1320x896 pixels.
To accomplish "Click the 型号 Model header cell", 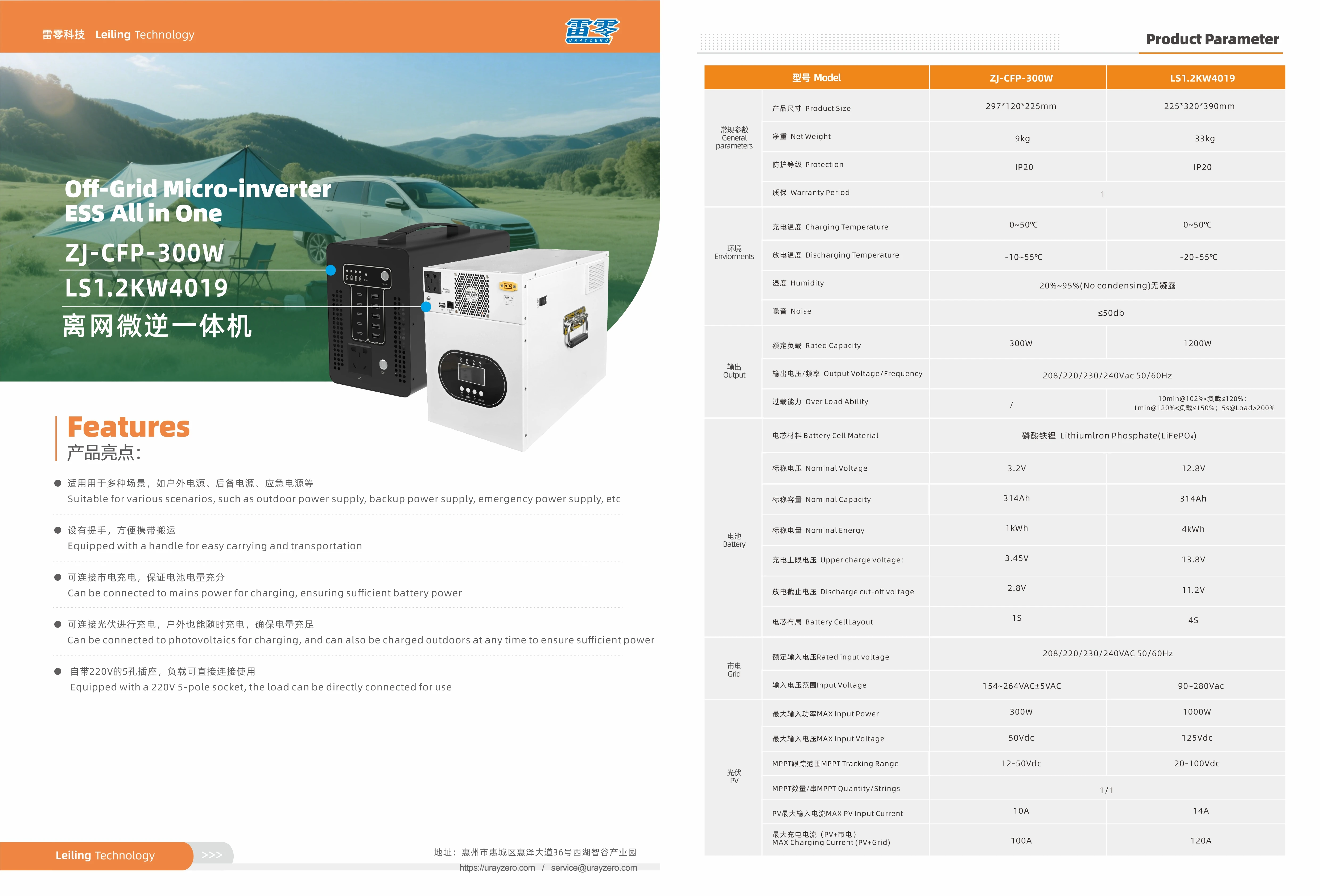I will [x=816, y=78].
